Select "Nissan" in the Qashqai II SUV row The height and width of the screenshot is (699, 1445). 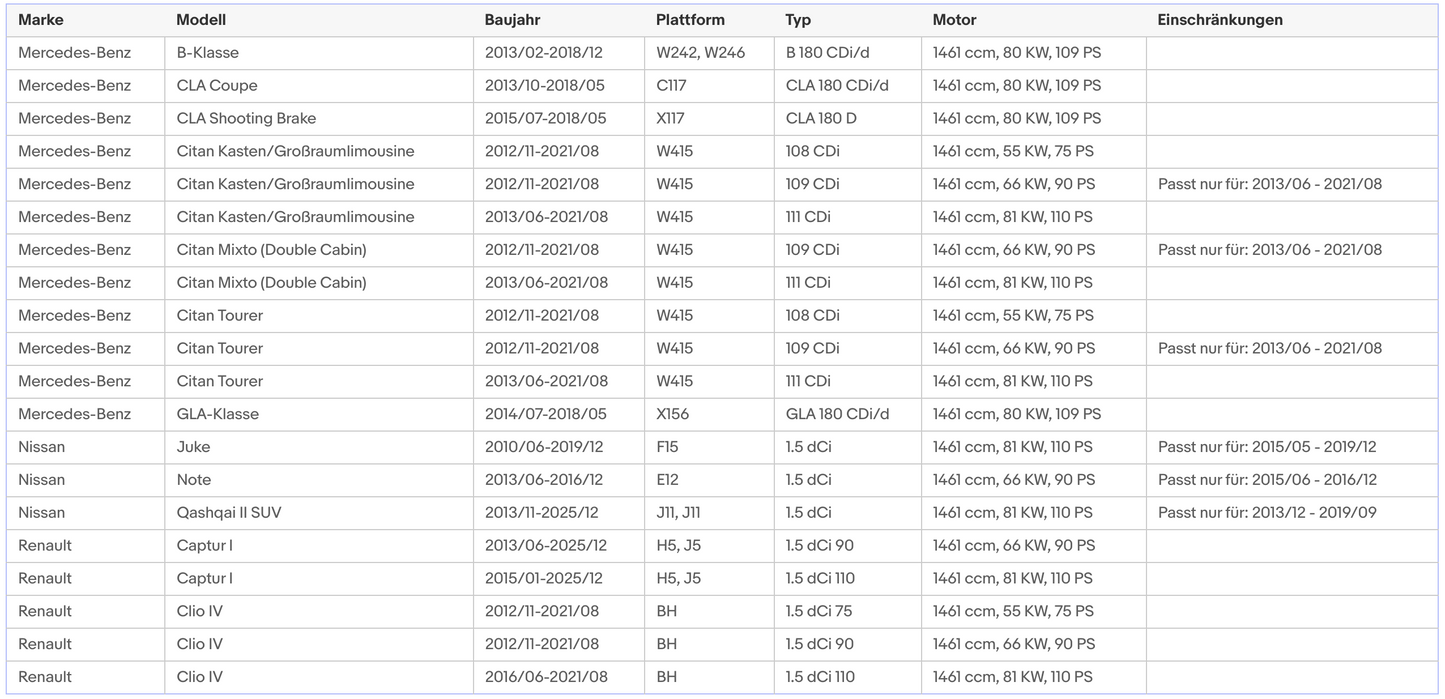pos(41,513)
